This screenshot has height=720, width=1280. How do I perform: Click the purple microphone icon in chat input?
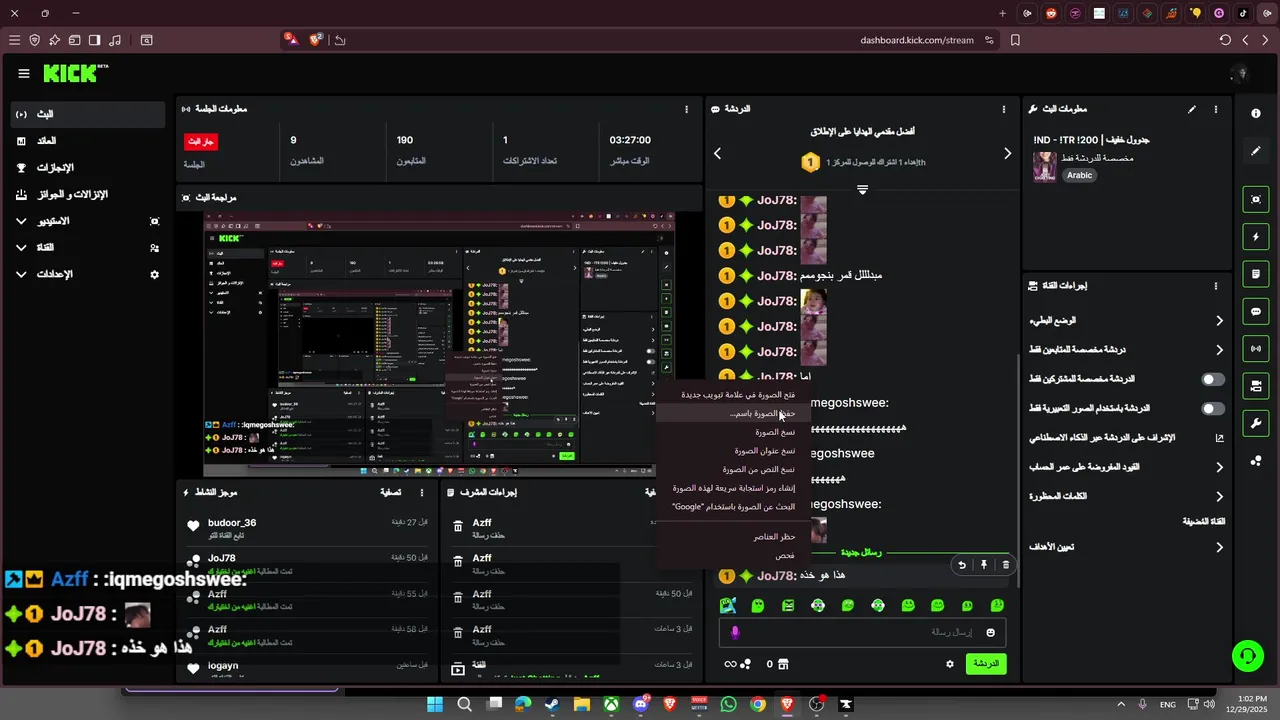tap(735, 632)
